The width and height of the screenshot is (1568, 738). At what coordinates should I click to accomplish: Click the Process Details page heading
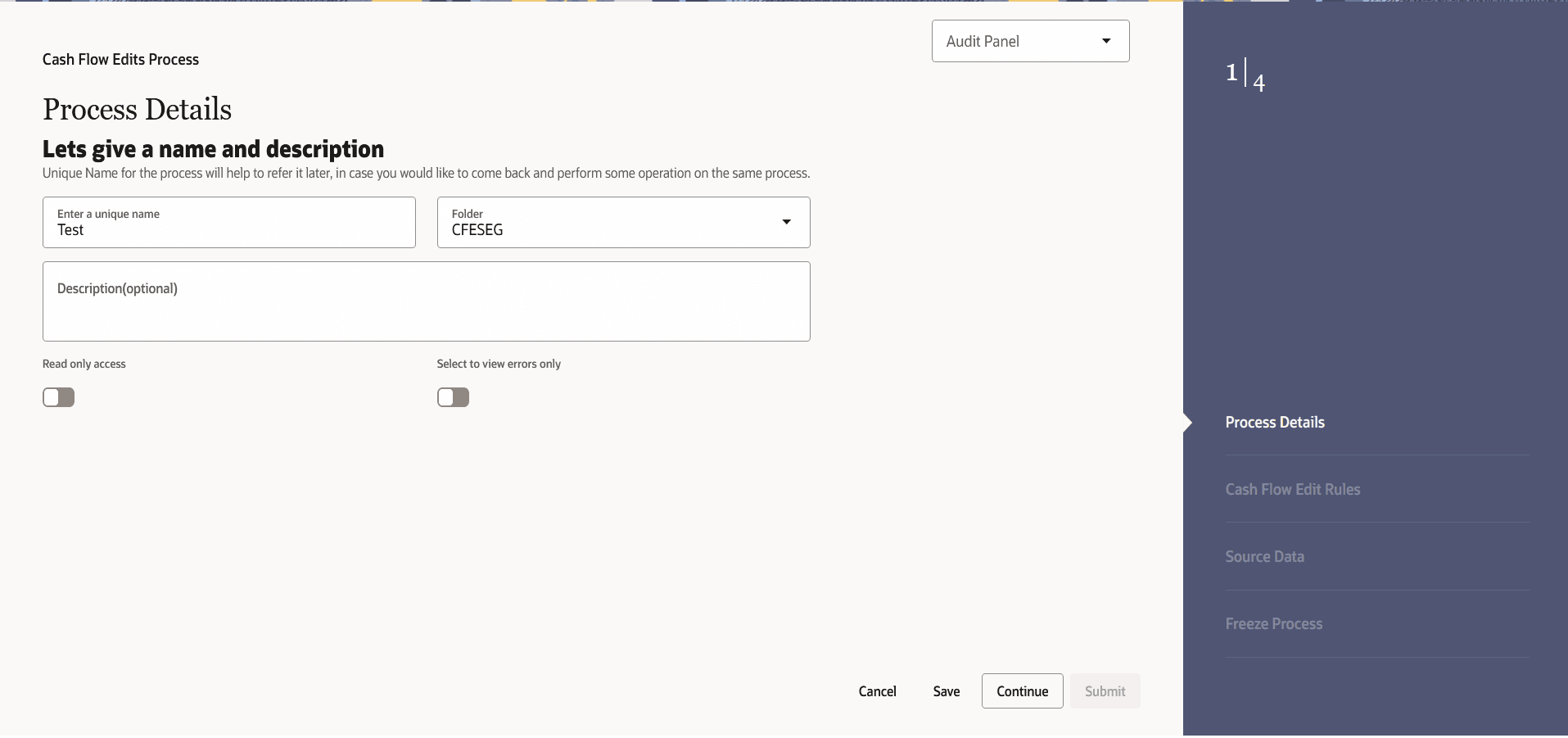click(137, 110)
